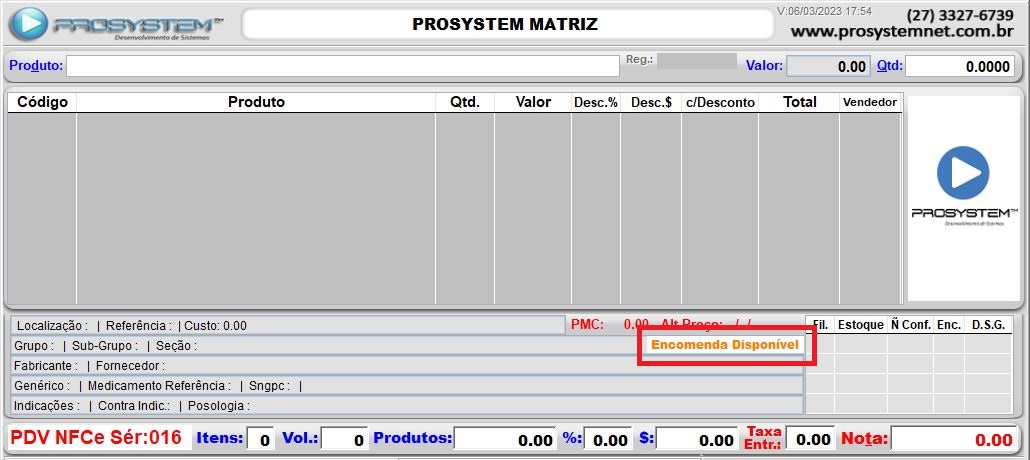Select the Valor input field
Viewport: 1030px width, 460px height.
tap(828, 66)
